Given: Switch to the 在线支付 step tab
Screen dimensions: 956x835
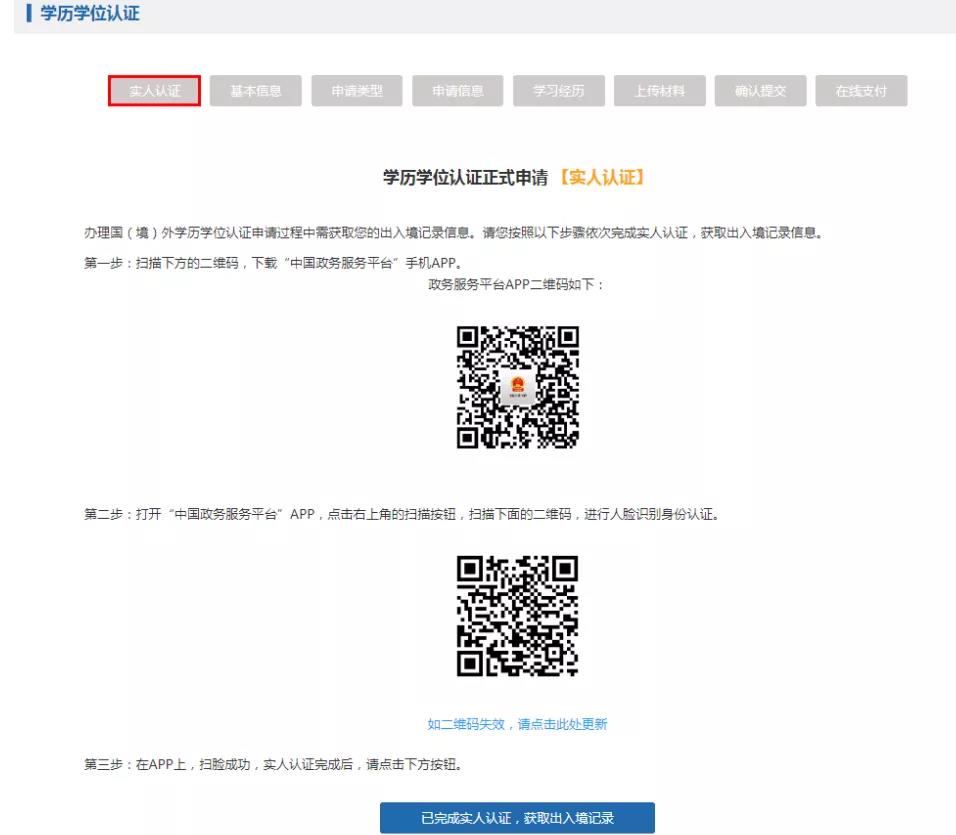Looking at the screenshot, I should [x=861, y=91].
